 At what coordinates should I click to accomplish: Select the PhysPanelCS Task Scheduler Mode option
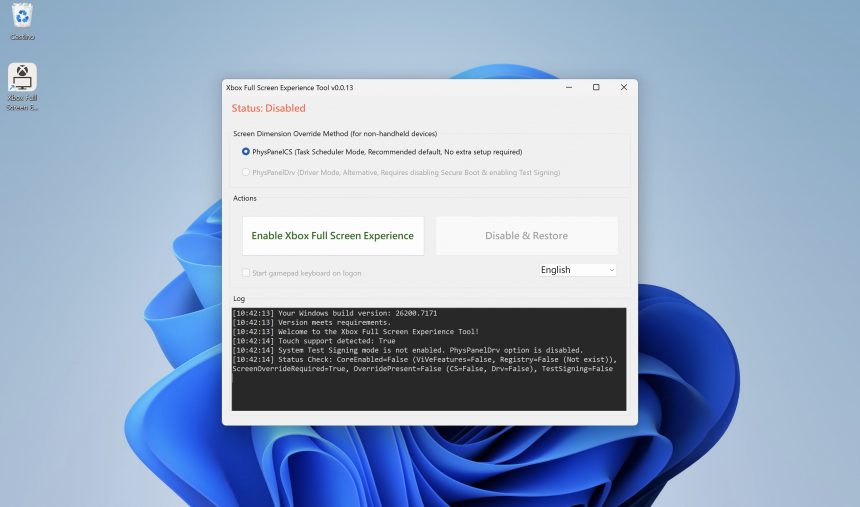tap(246, 152)
